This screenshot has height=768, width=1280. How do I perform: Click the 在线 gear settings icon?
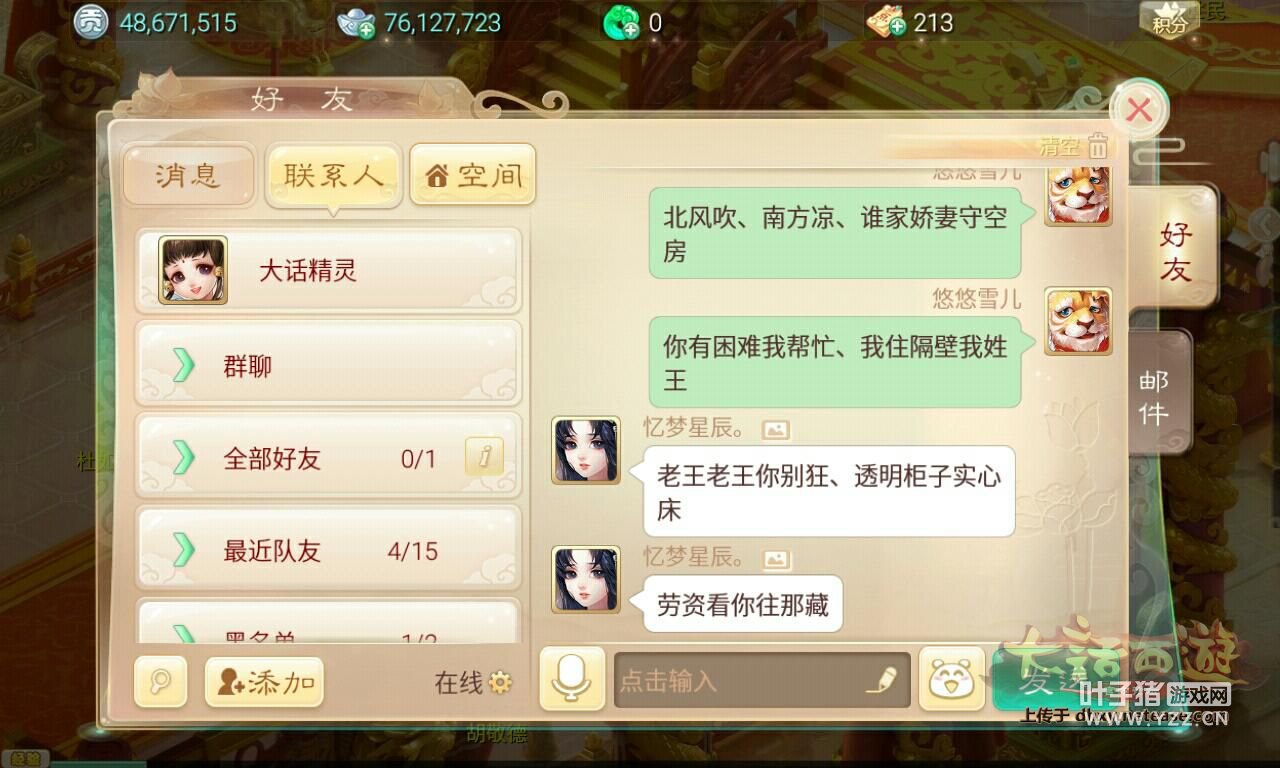click(x=500, y=683)
